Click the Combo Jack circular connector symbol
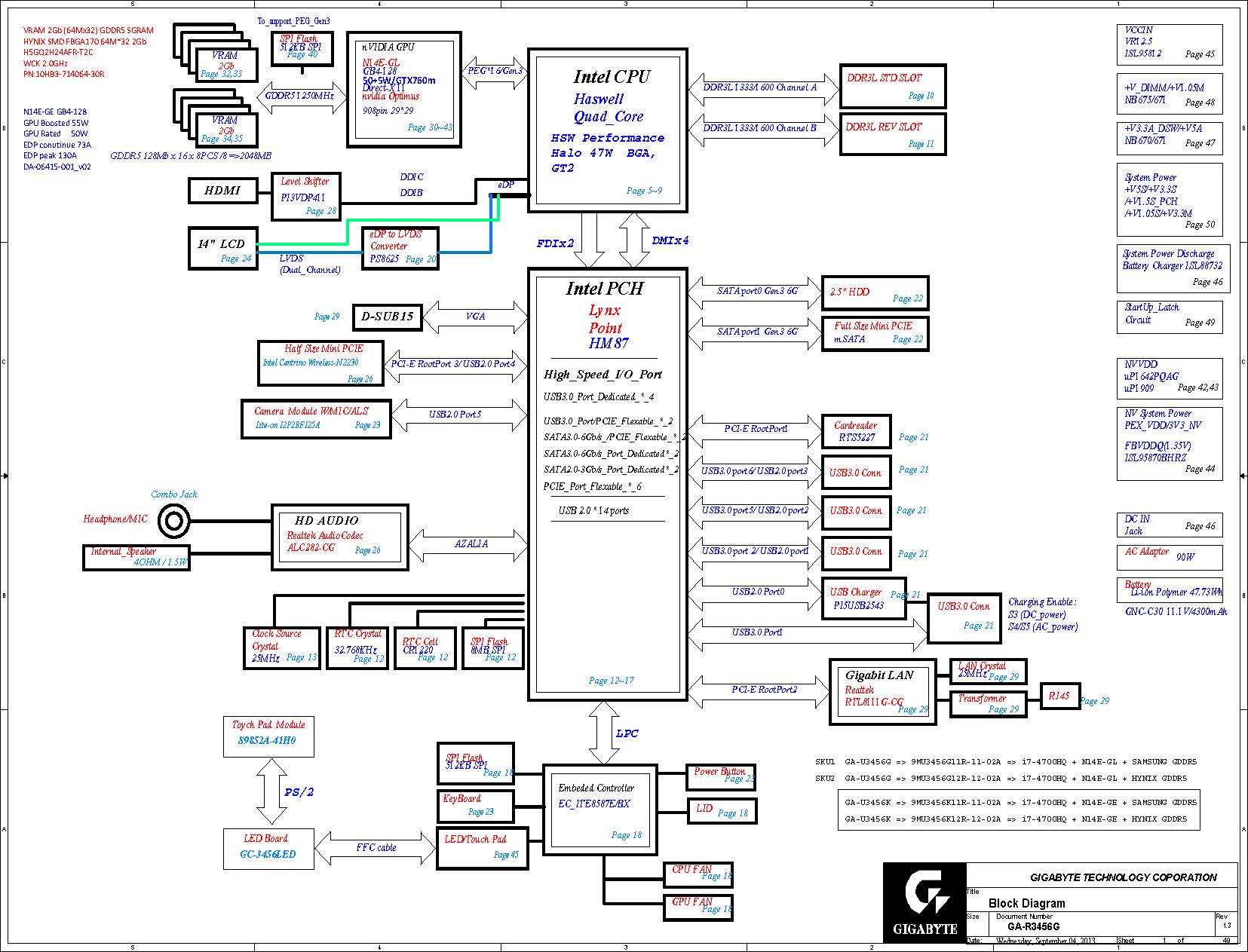The height and width of the screenshot is (952, 1248). (x=175, y=520)
